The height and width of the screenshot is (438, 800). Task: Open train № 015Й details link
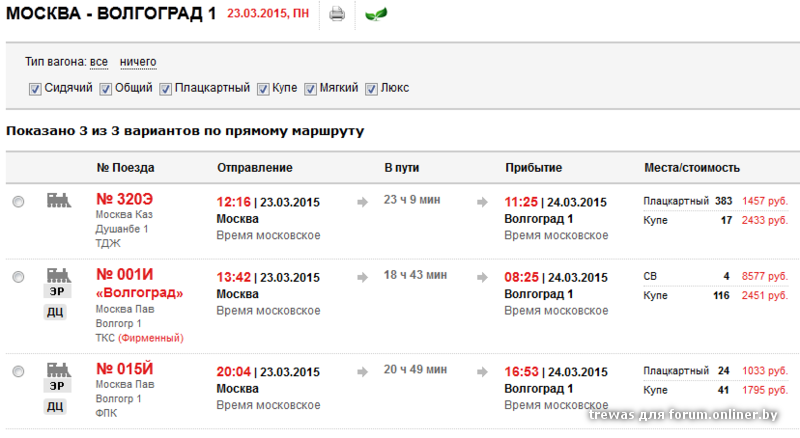pos(125,368)
